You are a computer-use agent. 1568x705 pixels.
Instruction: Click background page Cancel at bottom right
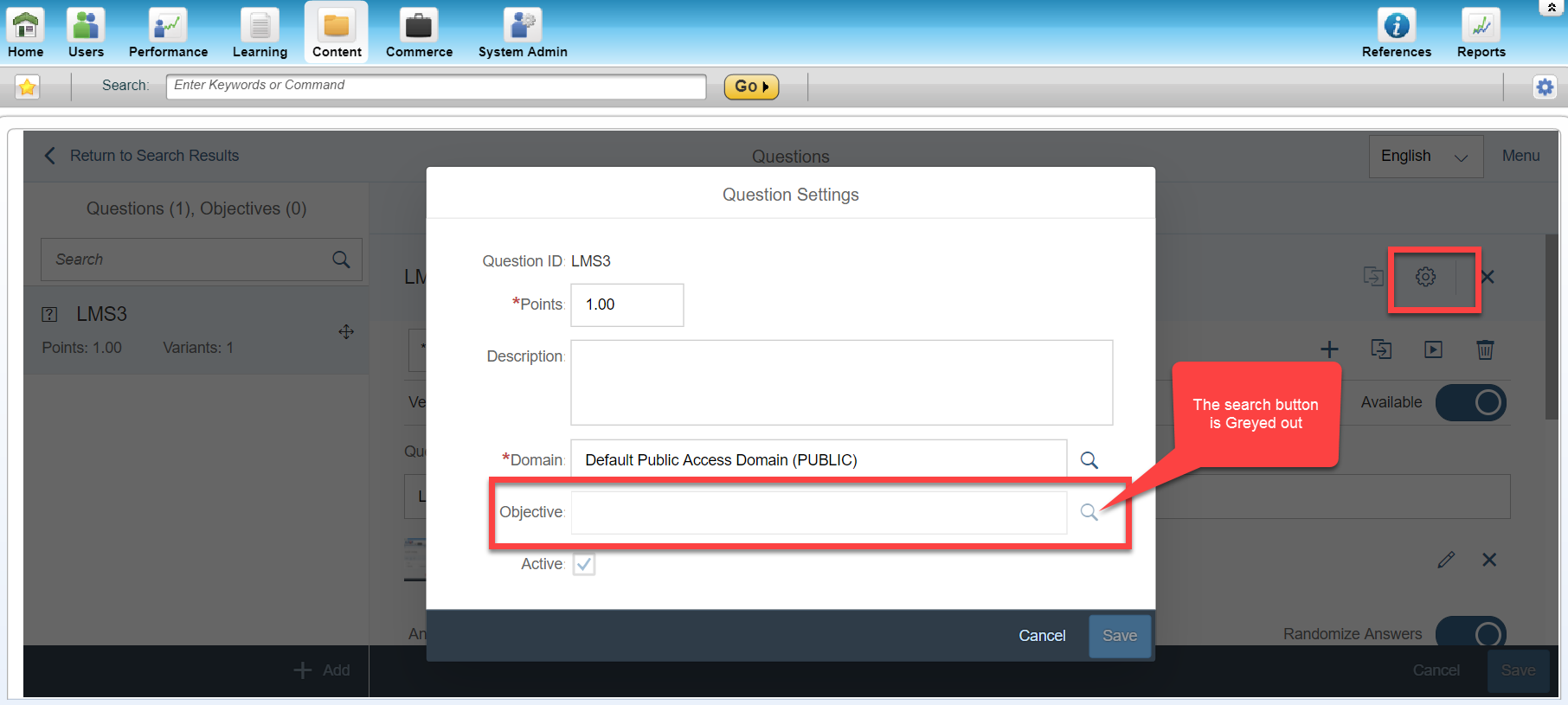point(1436,670)
